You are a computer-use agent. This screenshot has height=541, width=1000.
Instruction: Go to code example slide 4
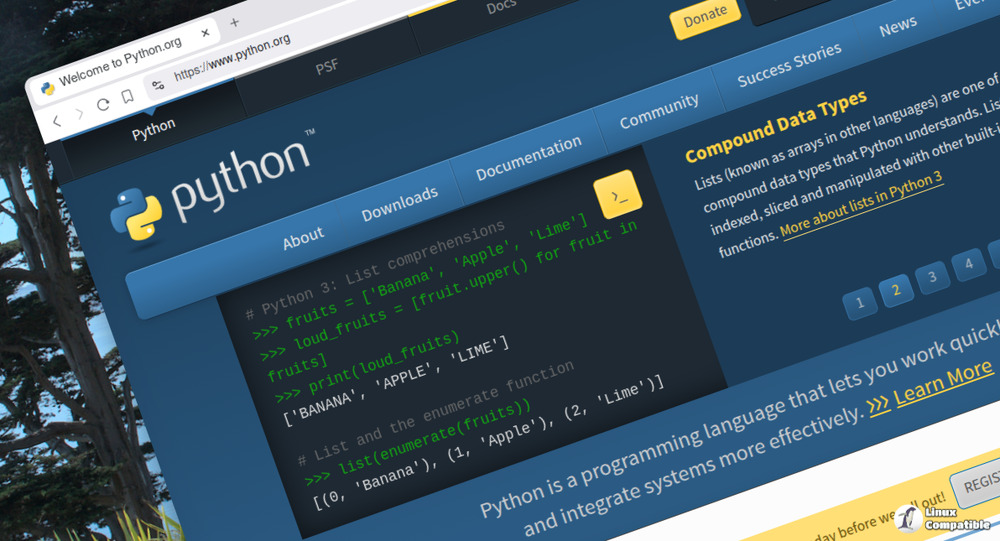(x=968, y=265)
